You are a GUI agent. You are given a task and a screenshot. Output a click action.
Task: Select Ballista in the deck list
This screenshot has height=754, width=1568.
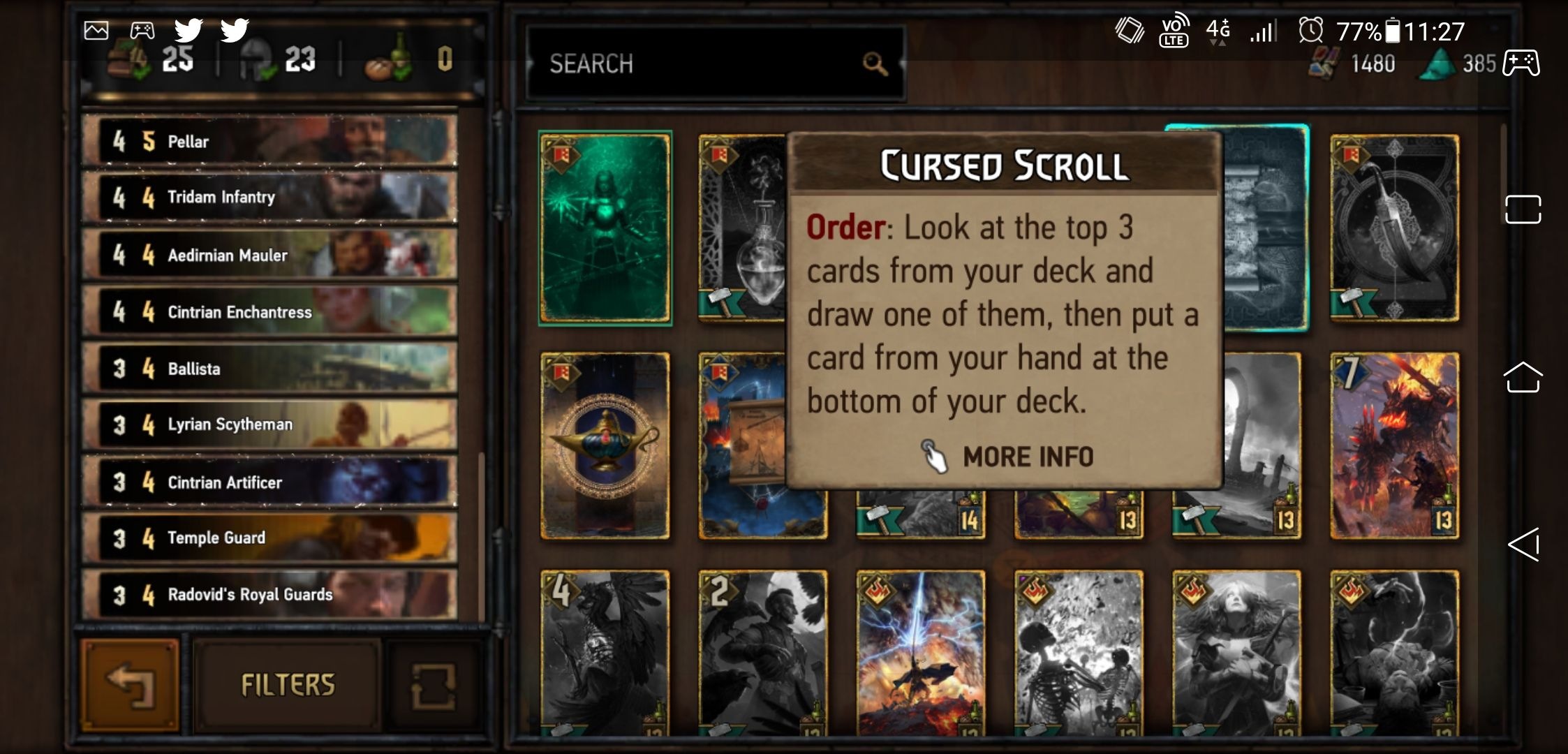[x=270, y=368]
